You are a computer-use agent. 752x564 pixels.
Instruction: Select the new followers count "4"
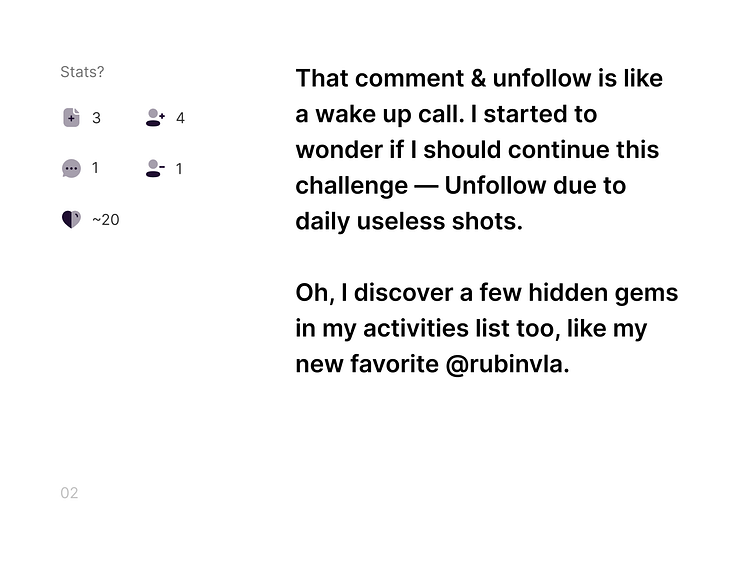pyautogui.click(x=180, y=118)
